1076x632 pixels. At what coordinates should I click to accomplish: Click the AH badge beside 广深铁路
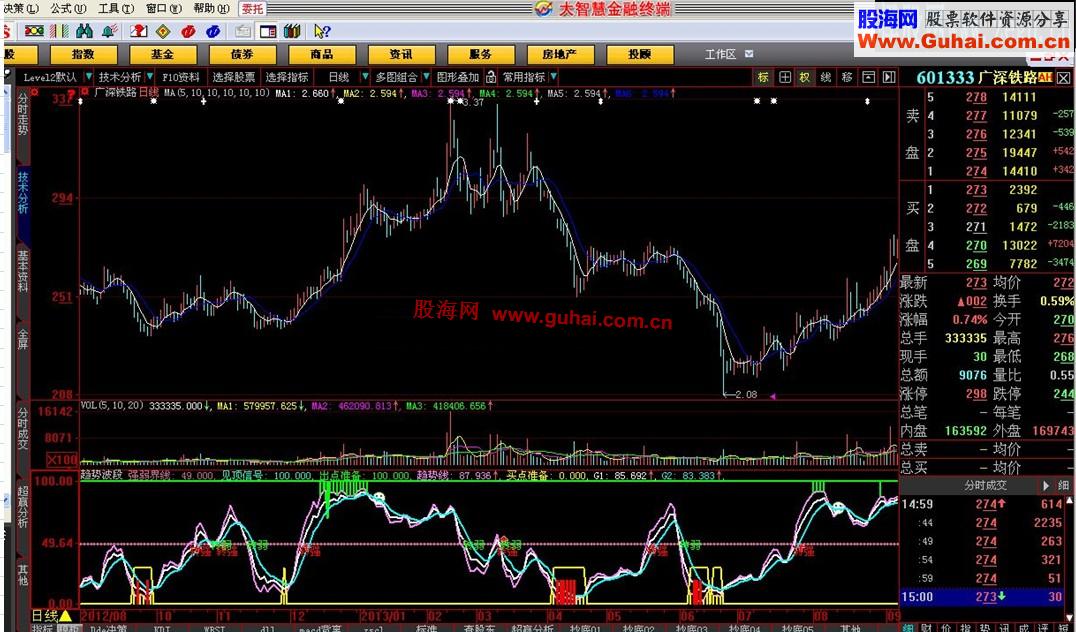1045,78
